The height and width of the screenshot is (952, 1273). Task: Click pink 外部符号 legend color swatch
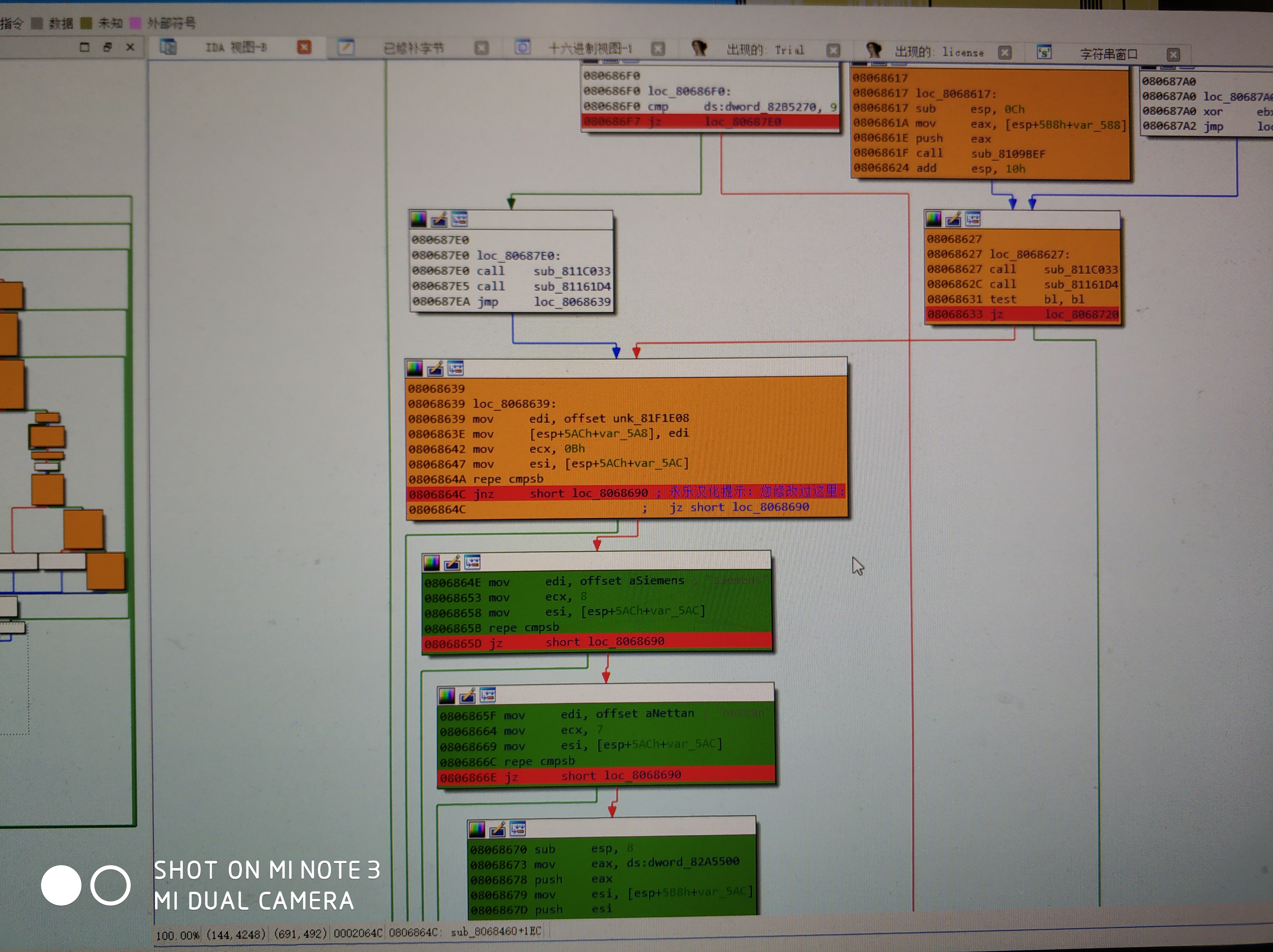tap(135, 23)
